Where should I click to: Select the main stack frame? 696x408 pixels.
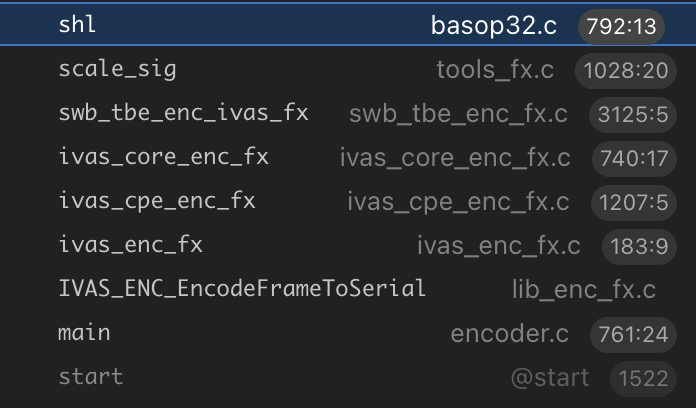84,333
